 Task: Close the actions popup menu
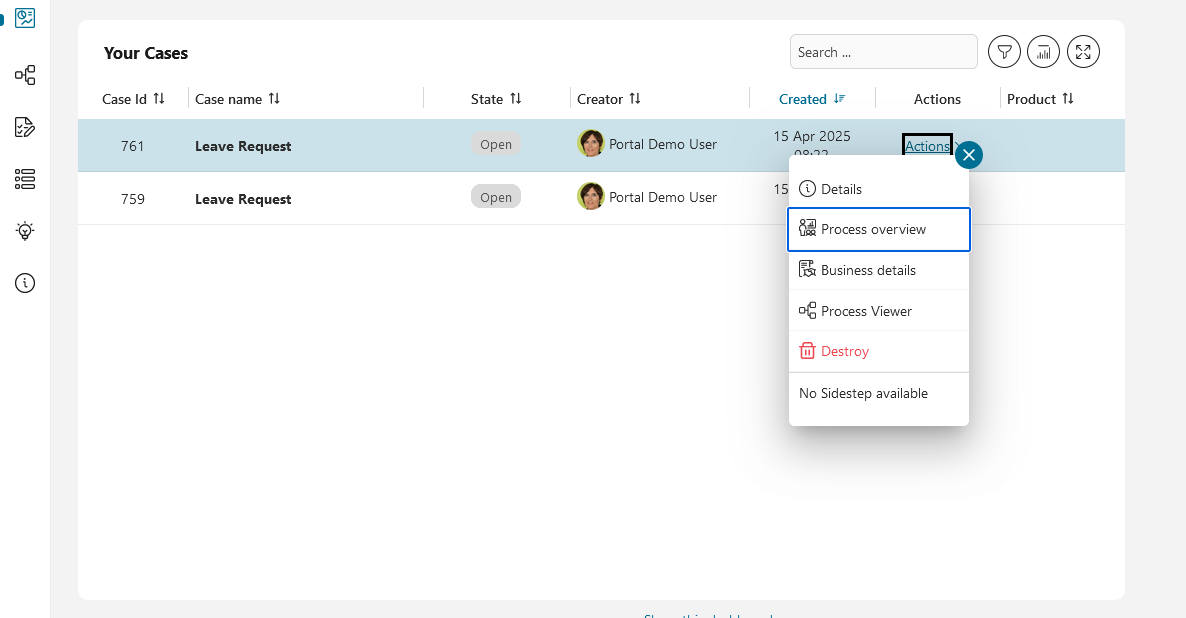[x=969, y=155]
